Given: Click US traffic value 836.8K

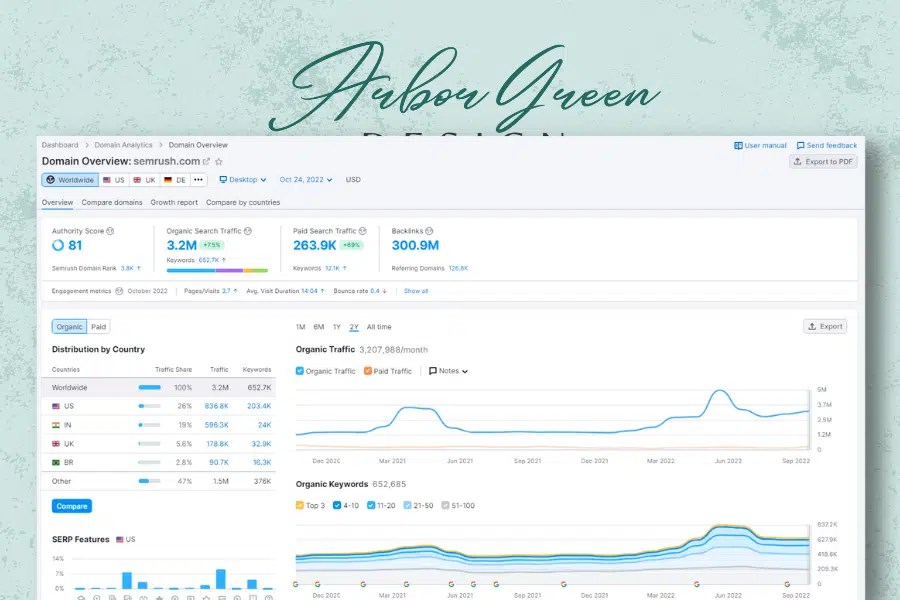Looking at the screenshot, I should [x=216, y=406].
